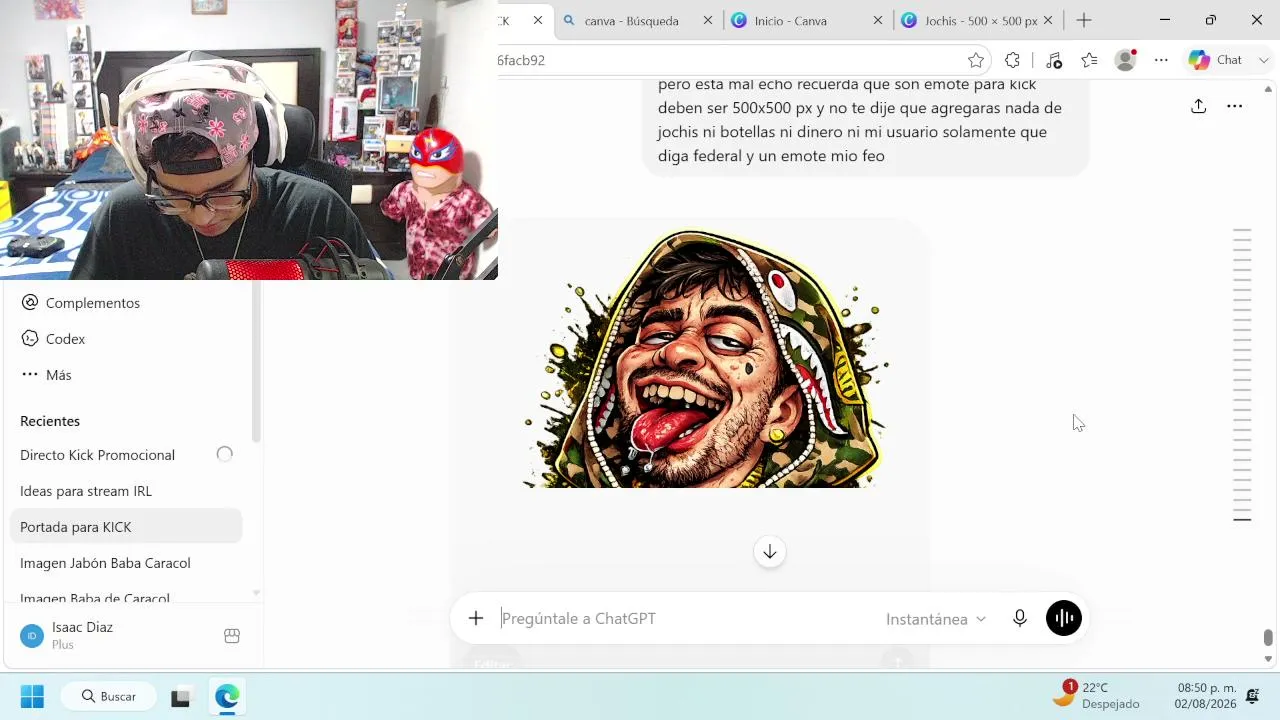Click the page scrollbar down arrow
Screen dimensions: 1280x720
1268,659
